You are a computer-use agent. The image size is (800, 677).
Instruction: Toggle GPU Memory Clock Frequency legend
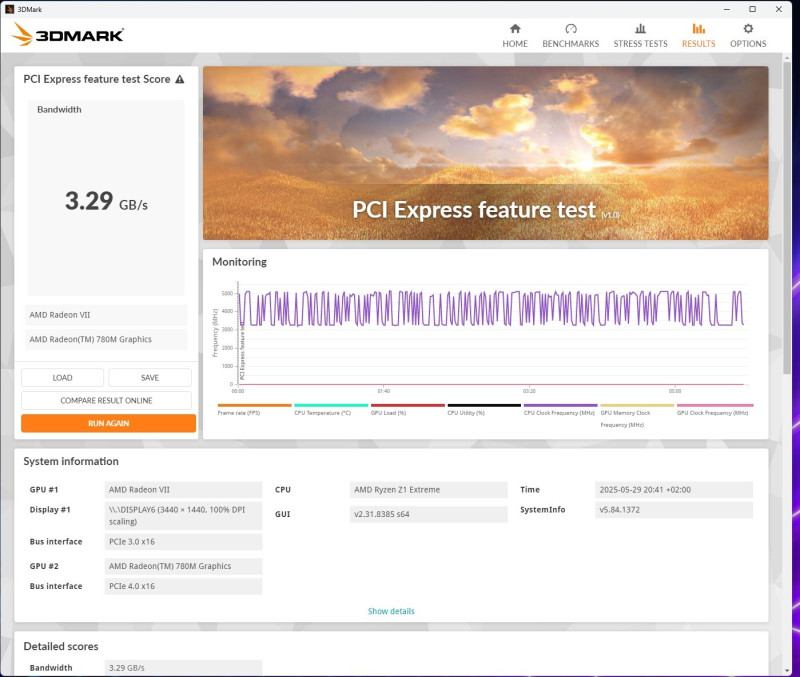click(x=637, y=406)
